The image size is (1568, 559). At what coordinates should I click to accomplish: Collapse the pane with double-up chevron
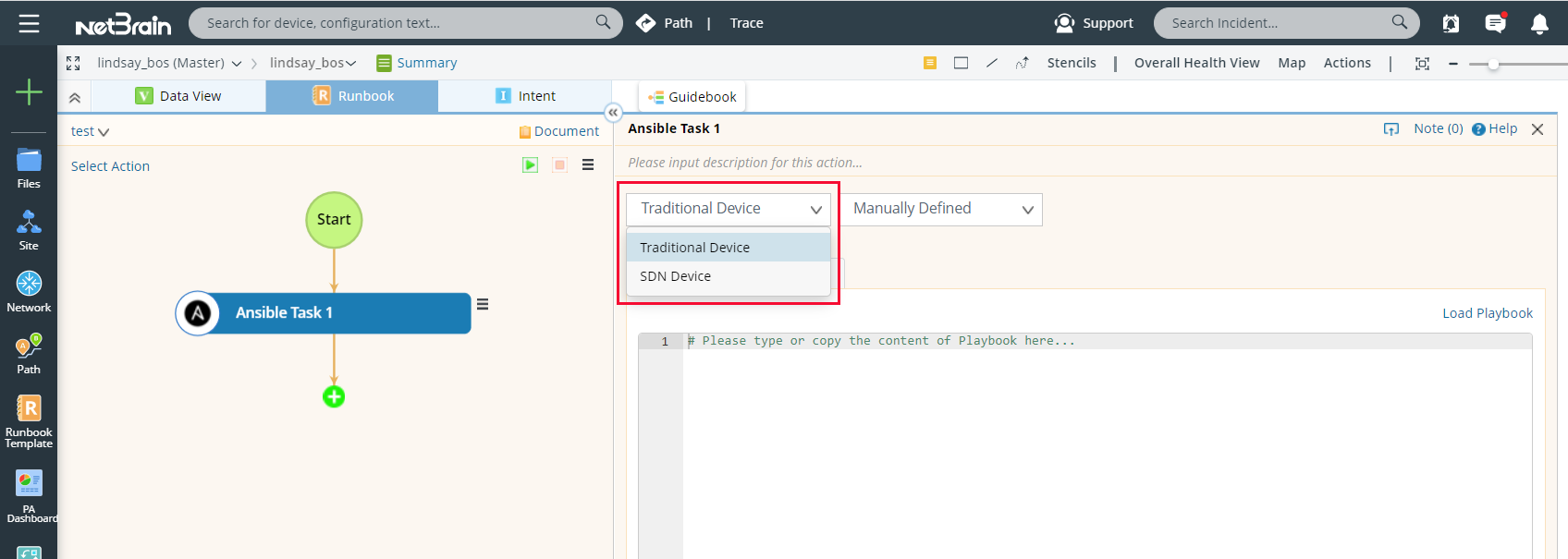click(75, 97)
